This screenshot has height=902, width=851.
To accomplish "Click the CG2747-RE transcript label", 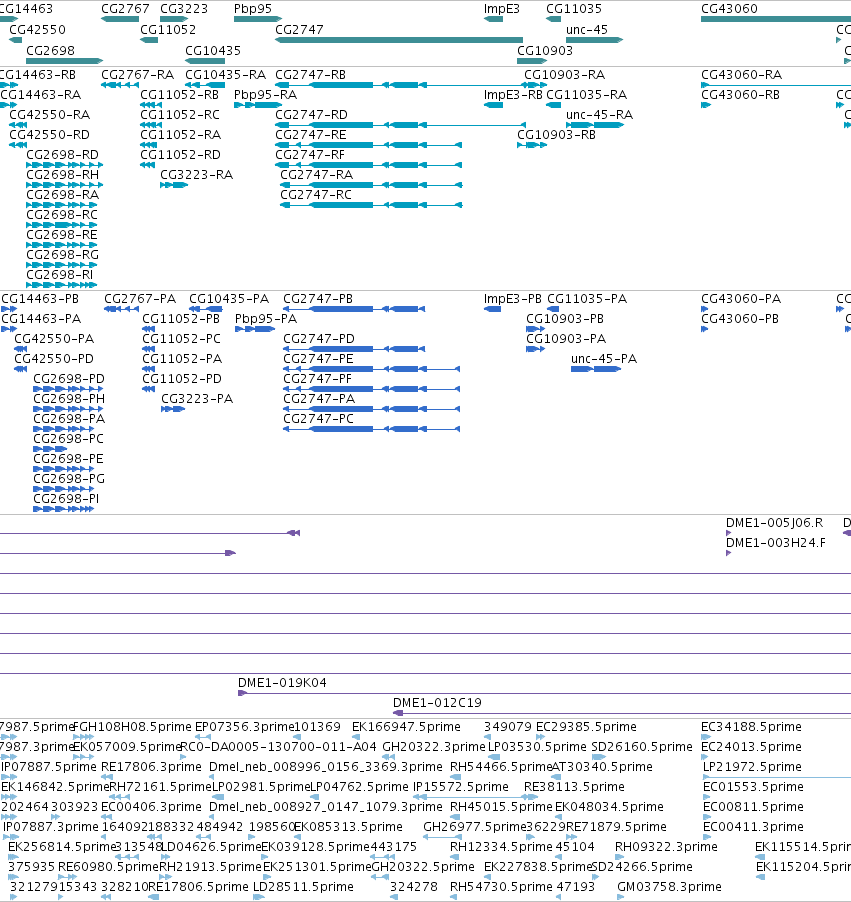I will [311, 135].
